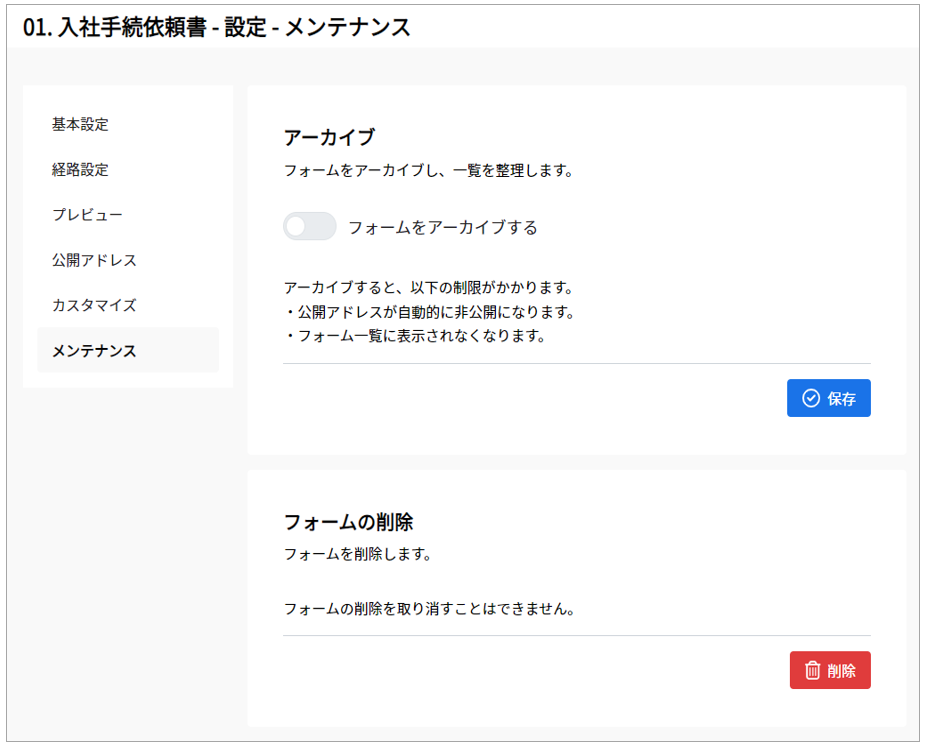Click the trash can icon in the 削除 button

coord(813,670)
